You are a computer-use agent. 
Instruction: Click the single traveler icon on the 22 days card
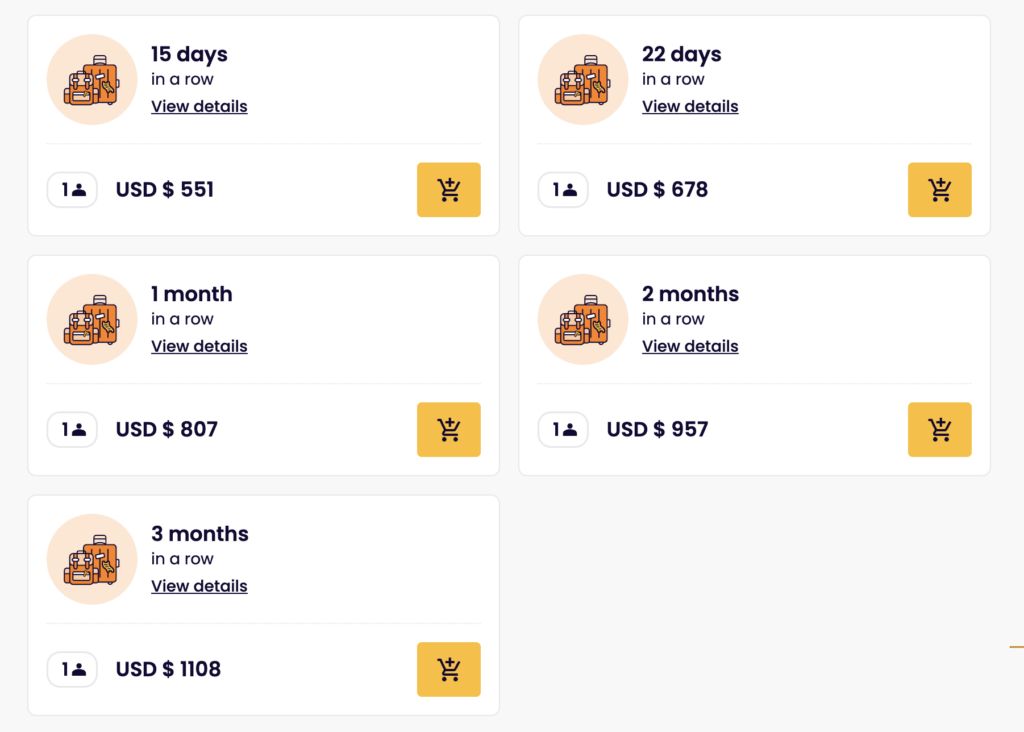click(x=562, y=189)
